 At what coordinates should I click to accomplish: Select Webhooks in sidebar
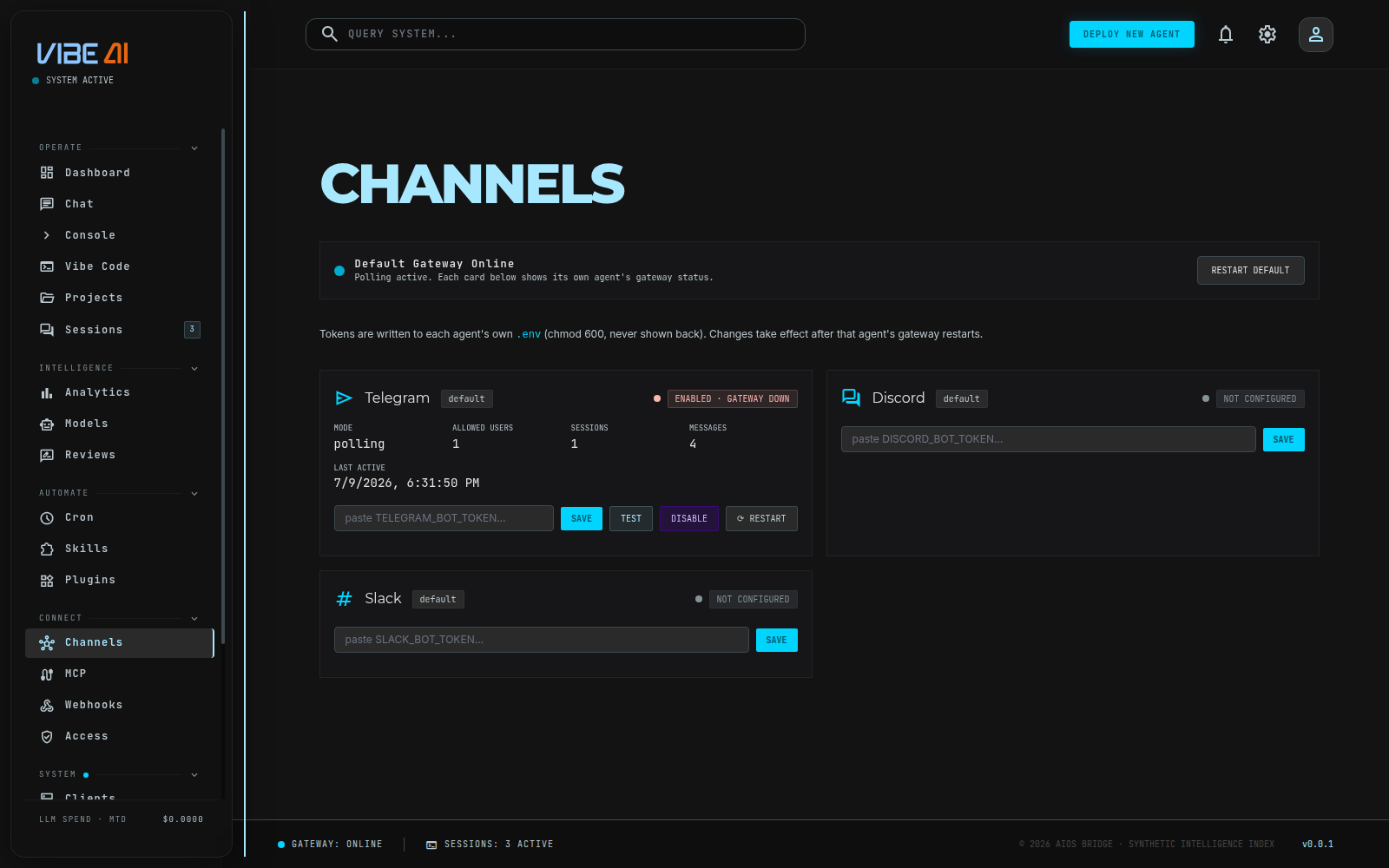[x=120, y=705]
